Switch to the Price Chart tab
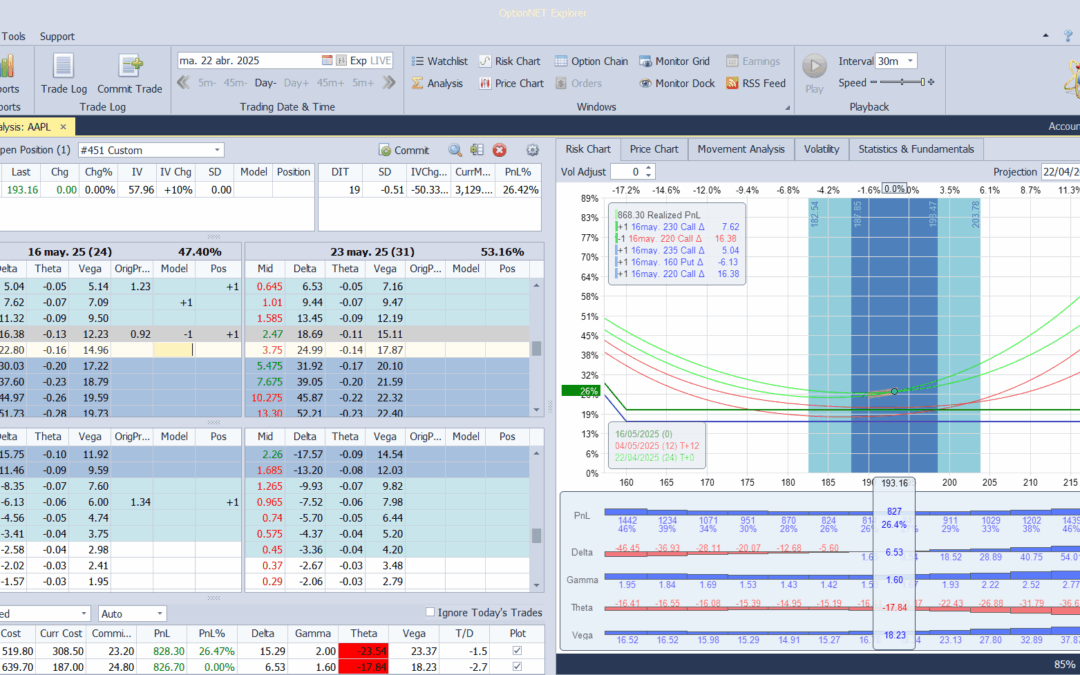 click(x=654, y=149)
